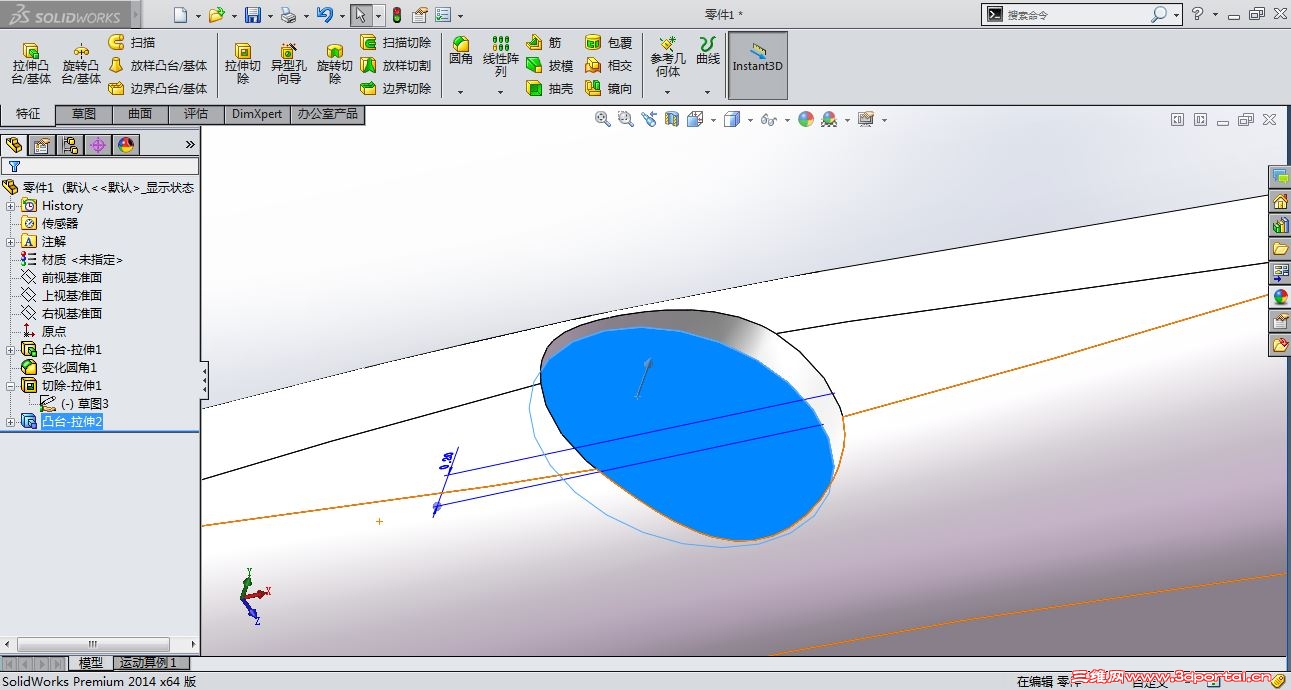The image size is (1291, 690).
Task: Expand the History tree node
Action: click(x=11, y=206)
